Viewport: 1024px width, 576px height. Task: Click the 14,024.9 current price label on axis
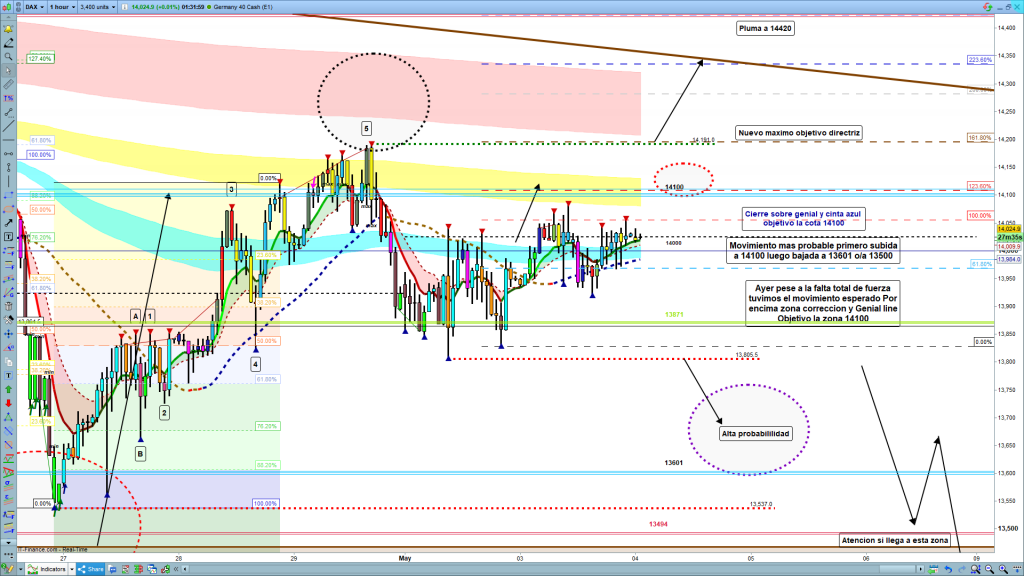[x=1008, y=229]
